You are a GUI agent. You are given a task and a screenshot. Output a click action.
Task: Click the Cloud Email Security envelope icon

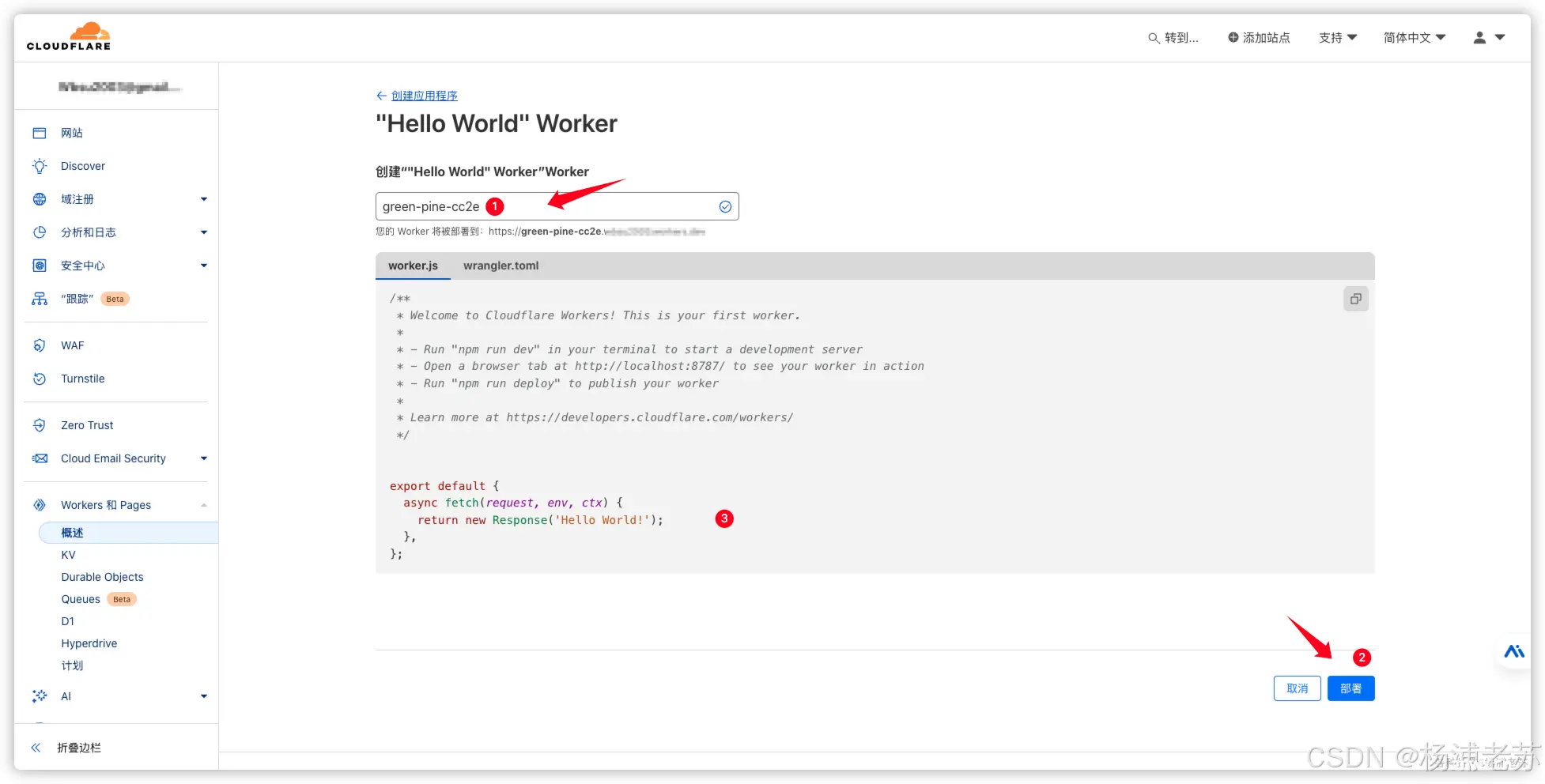pos(40,458)
